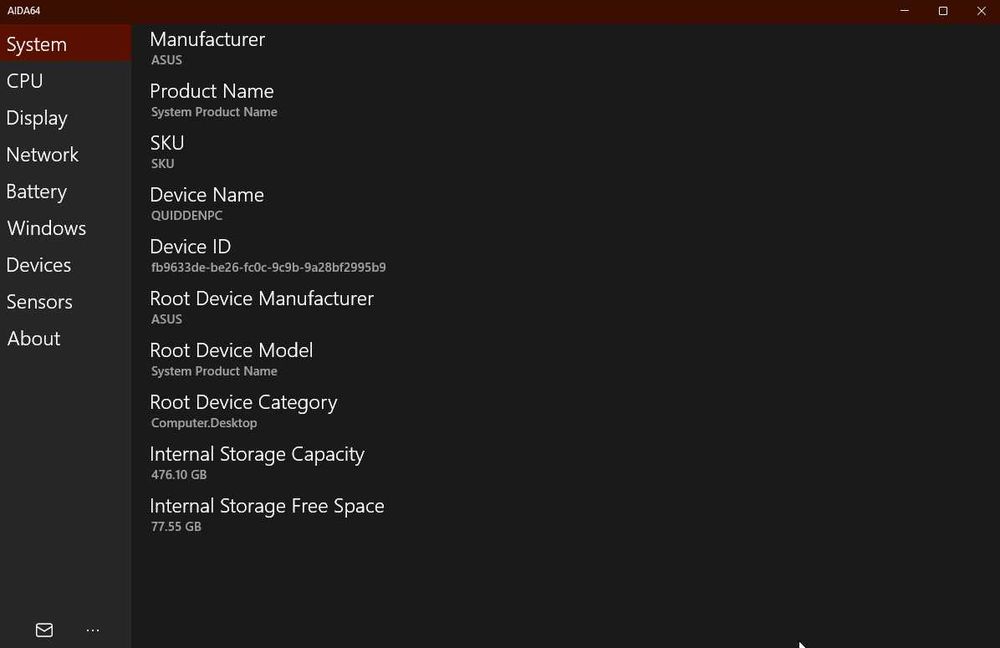Select the Manufacturer ASUS entry
Viewport: 1000px width, 648px height.
coord(207,48)
